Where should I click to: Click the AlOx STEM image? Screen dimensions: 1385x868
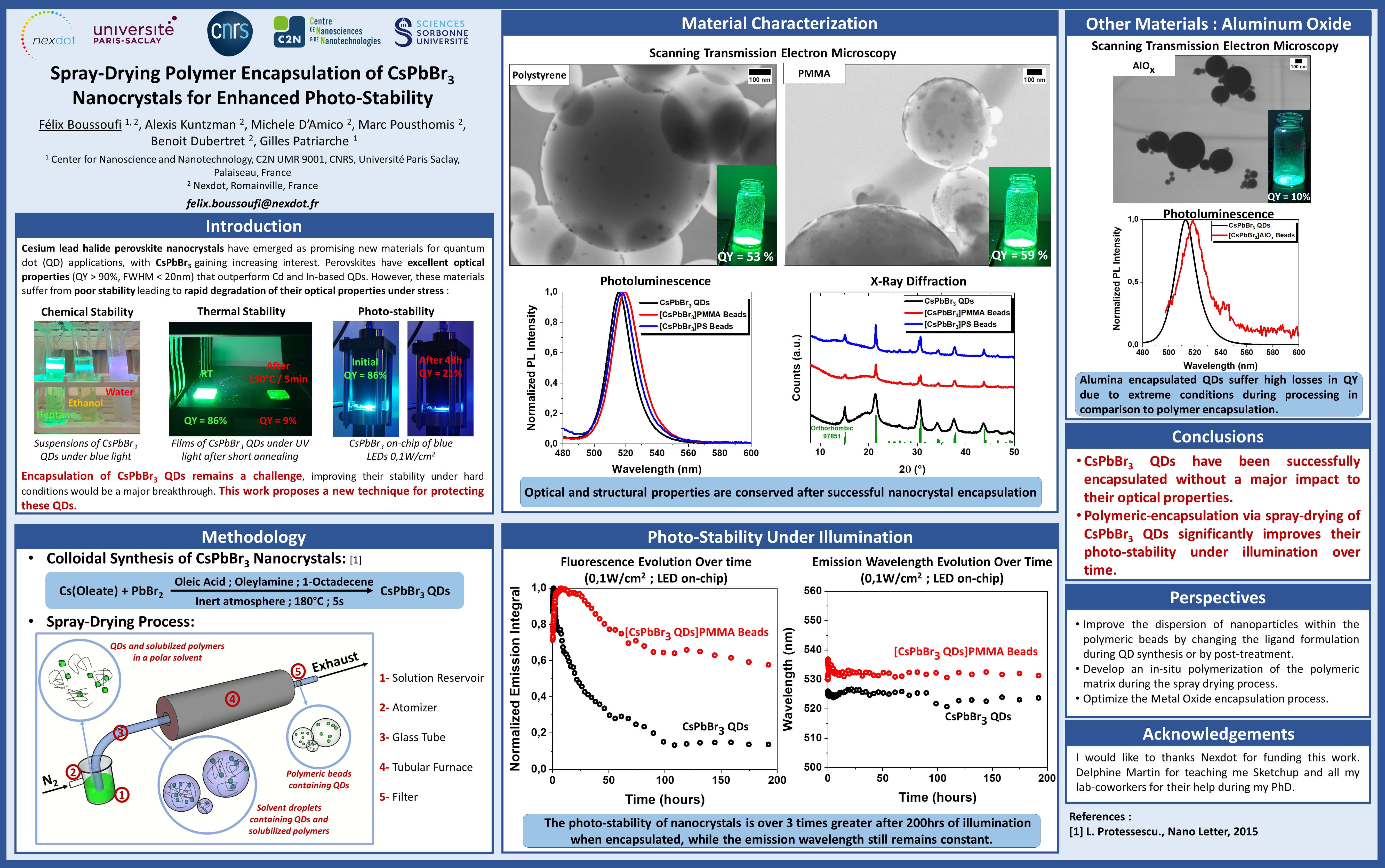(1211, 129)
